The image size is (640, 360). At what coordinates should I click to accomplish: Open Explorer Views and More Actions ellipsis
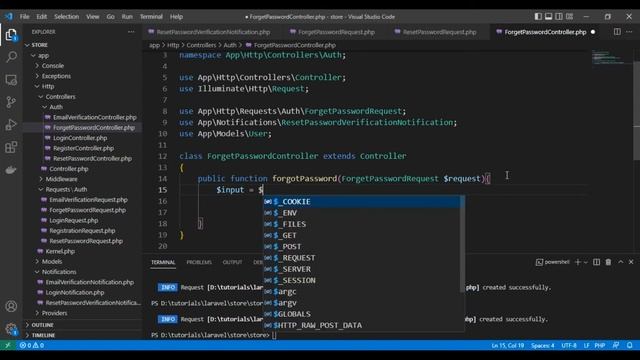point(131,31)
